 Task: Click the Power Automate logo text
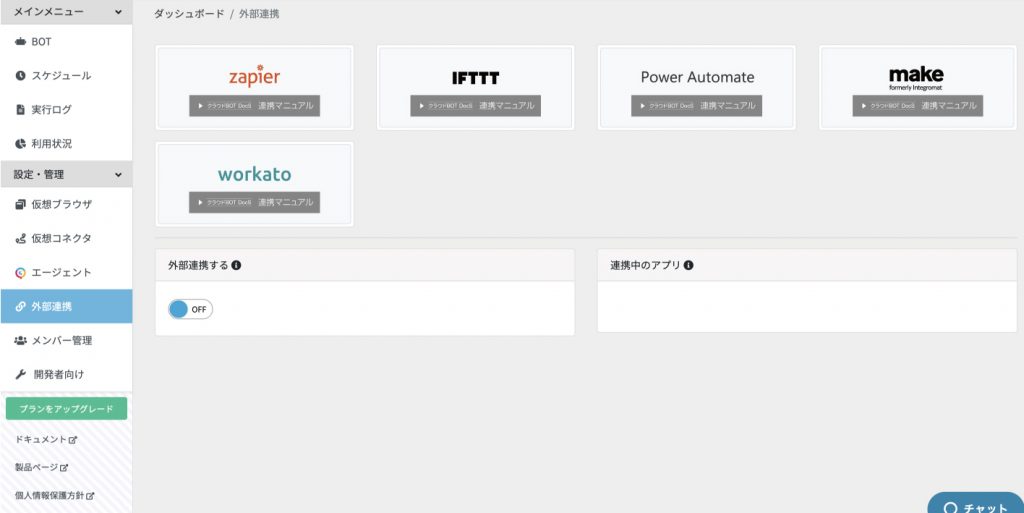pos(697,78)
